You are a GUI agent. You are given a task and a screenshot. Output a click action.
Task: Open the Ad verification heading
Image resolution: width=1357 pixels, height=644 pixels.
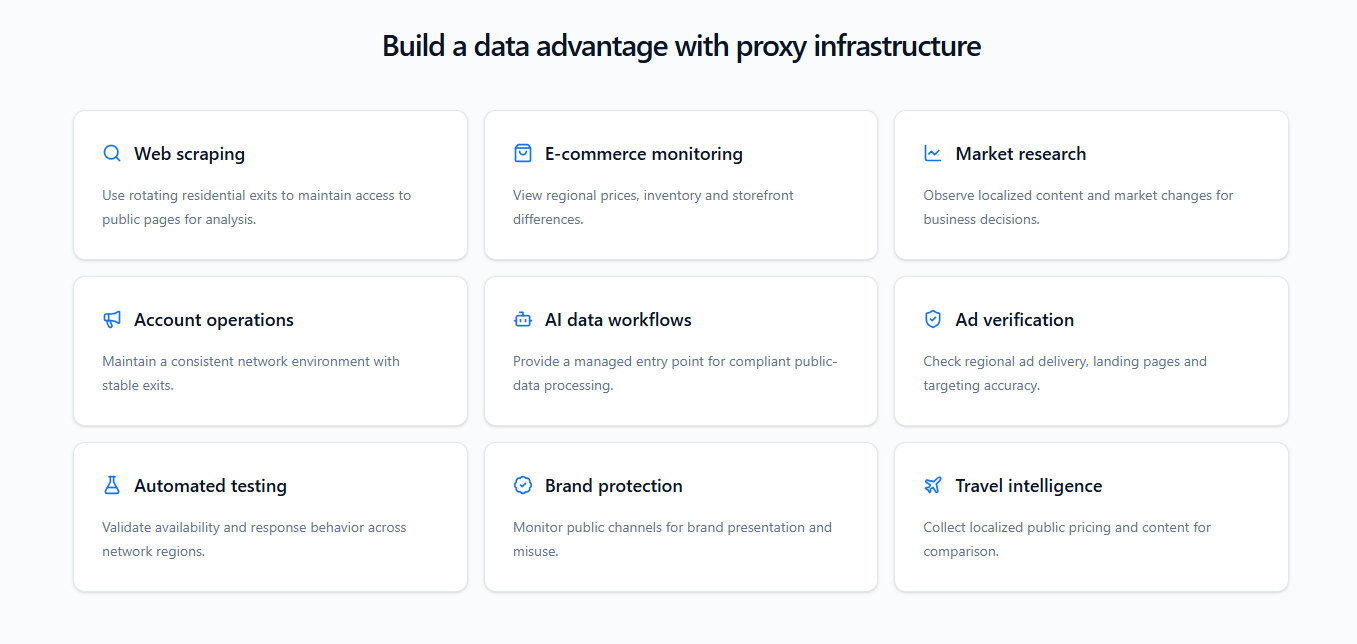(1014, 320)
